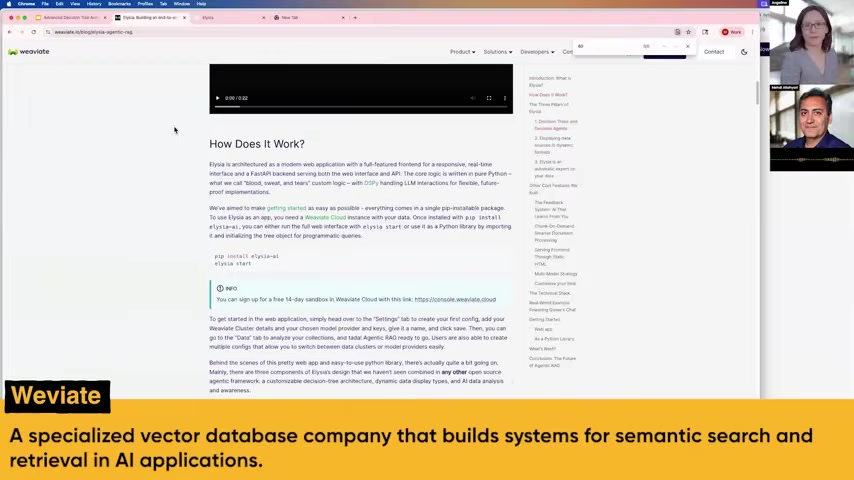Switch to the Advanced Decision Tree tab

click(x=70, y=17)
